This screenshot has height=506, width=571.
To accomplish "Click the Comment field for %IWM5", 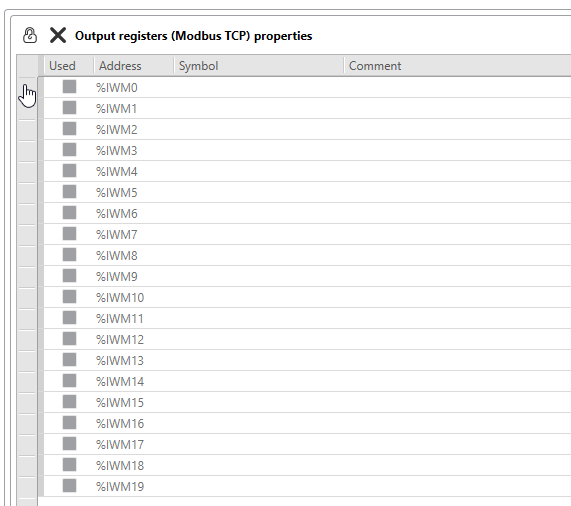I will [457, 192].
